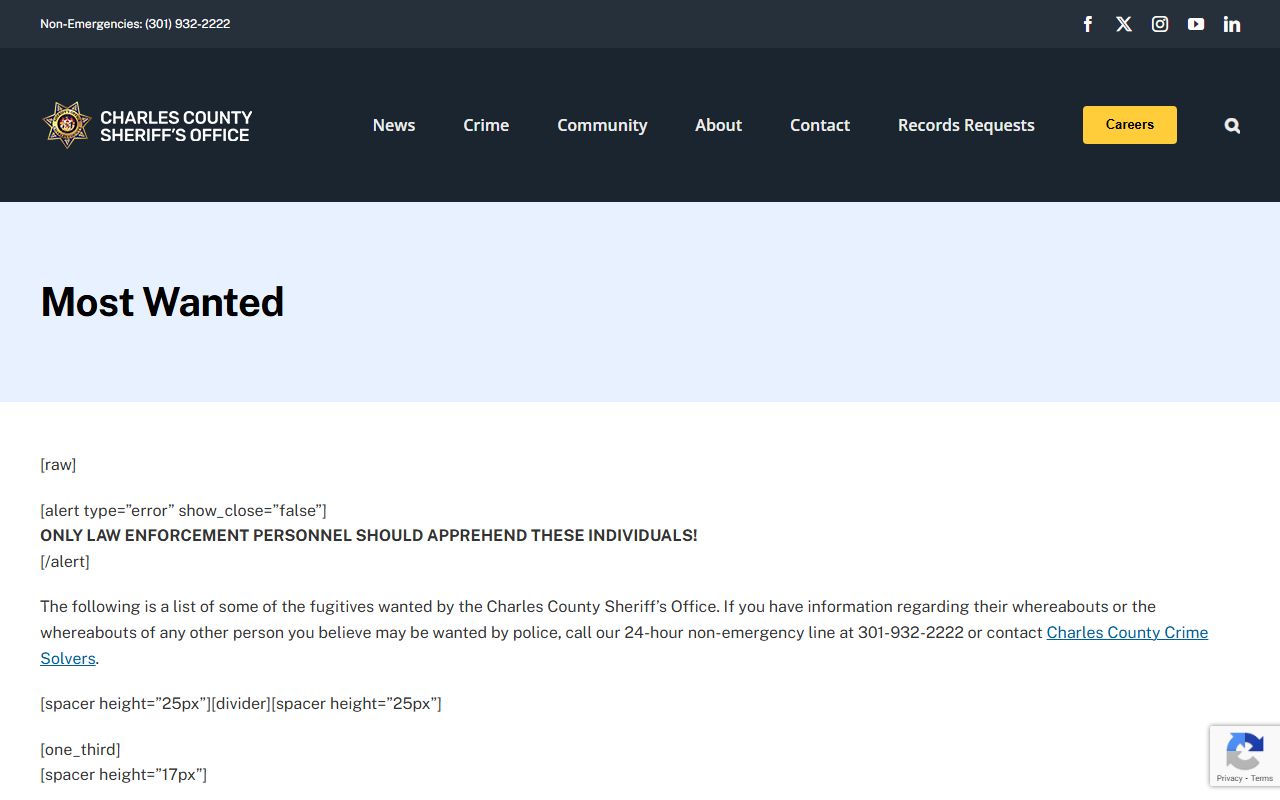Go to the YouTube channel icon

point(1196,24)
